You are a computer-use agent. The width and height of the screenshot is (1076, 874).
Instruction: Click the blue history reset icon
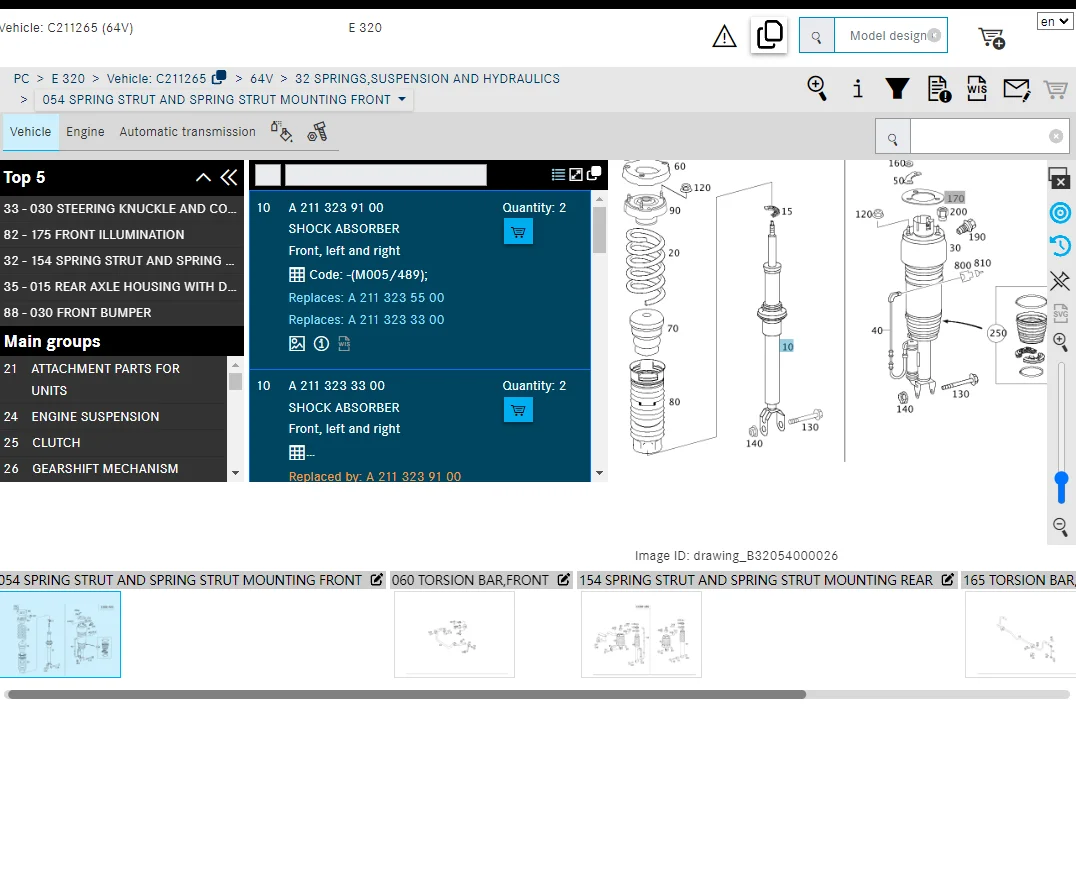1060,246
